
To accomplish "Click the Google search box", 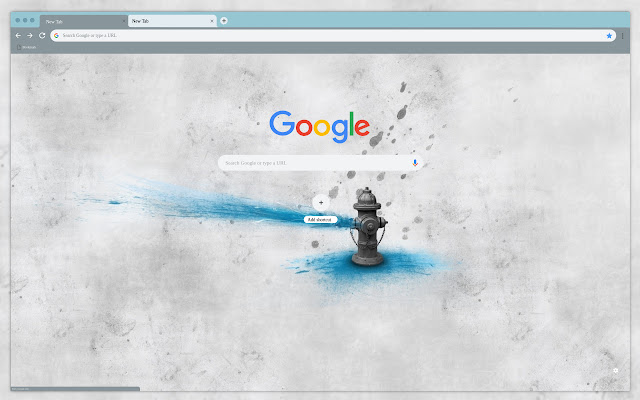I will (320, 163).
